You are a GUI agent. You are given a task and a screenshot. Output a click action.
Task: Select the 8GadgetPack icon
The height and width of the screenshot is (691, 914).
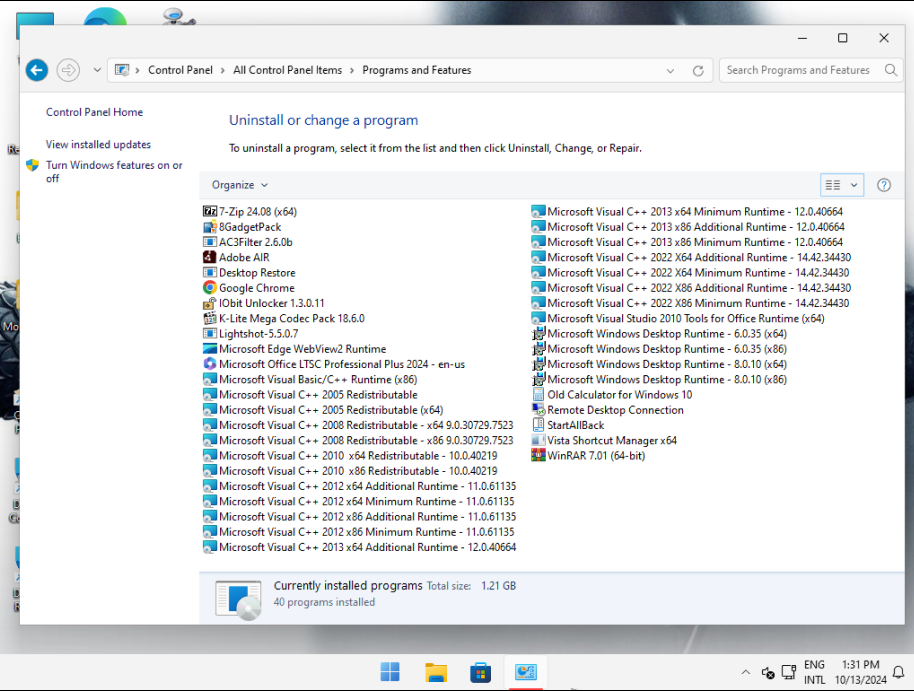coord(210,227)
